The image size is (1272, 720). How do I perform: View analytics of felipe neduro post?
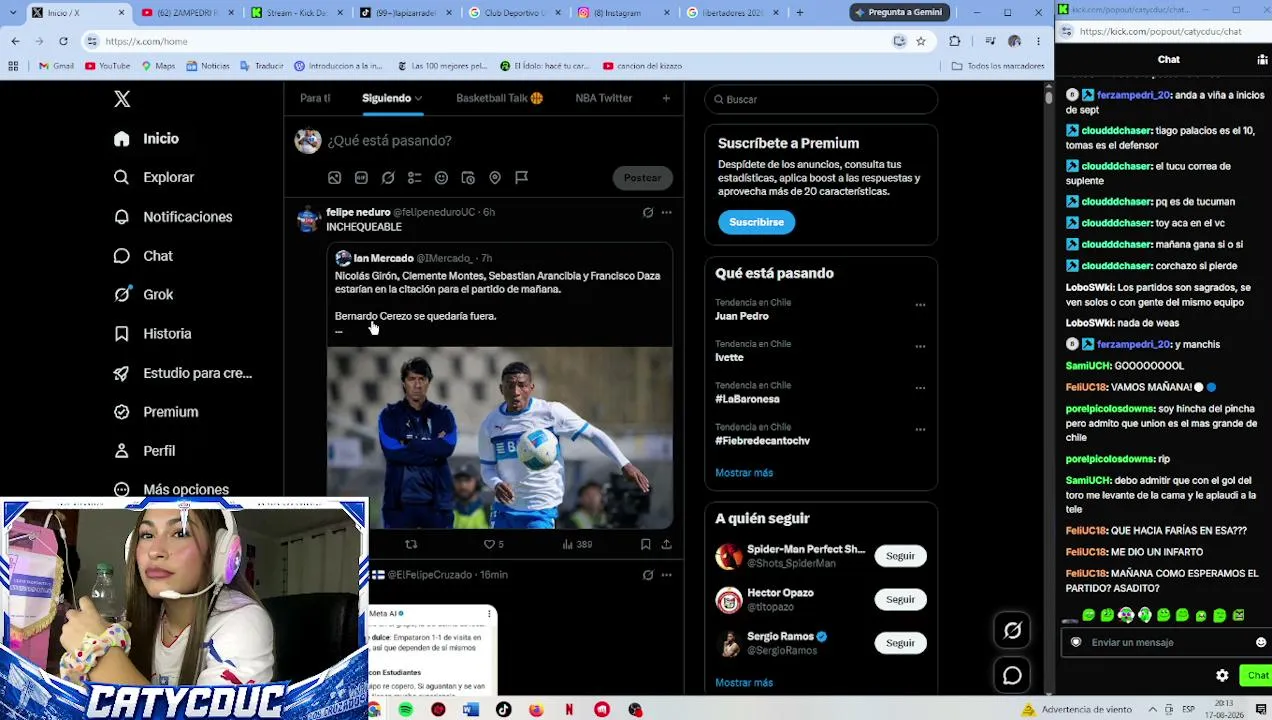pos(577,545)
